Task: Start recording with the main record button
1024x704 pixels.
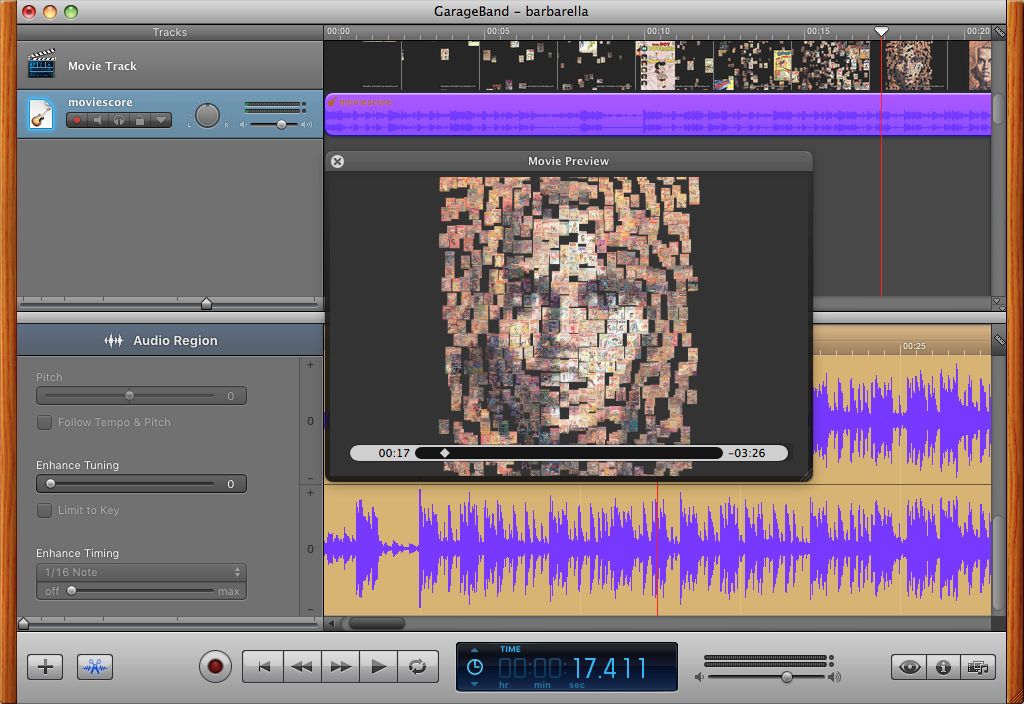Action: tap(215, 667)
